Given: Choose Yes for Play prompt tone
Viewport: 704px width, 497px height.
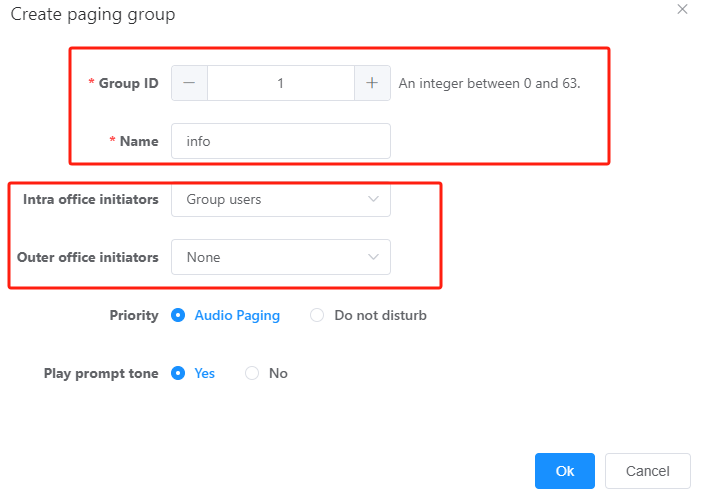Looking at the screenshot, I should click(193, 373).
